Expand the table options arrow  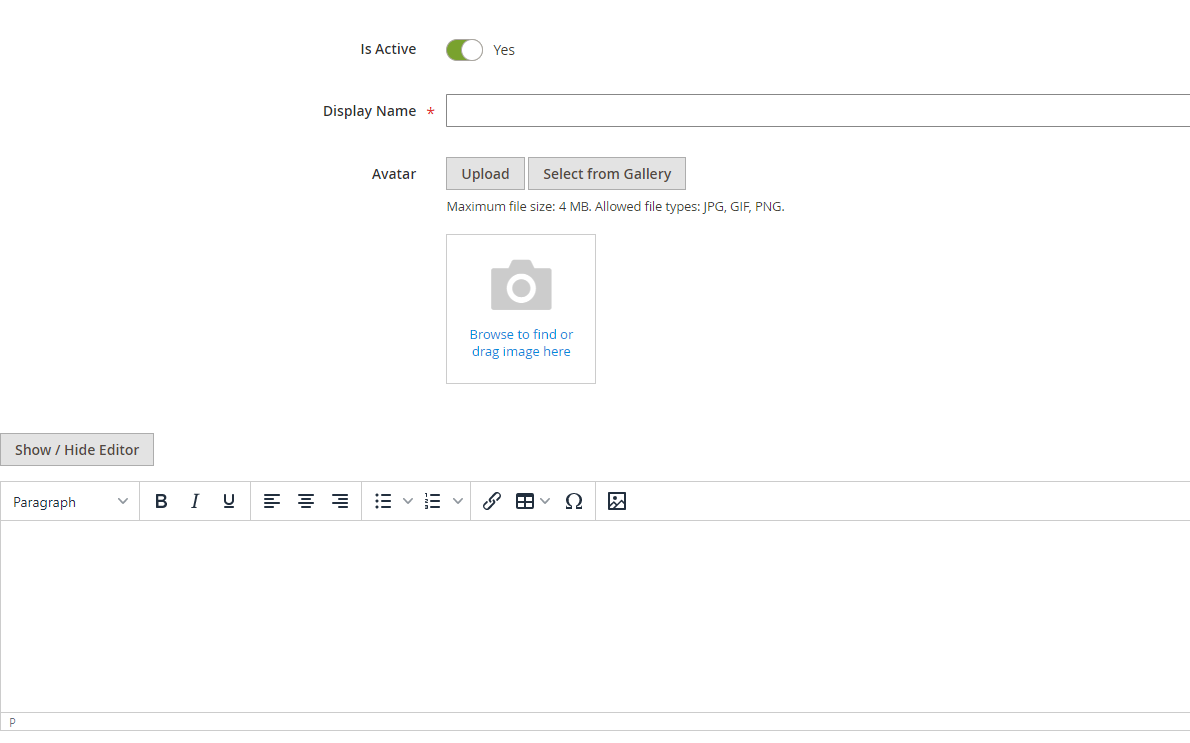pyautogui.click(x=545, y=501)
